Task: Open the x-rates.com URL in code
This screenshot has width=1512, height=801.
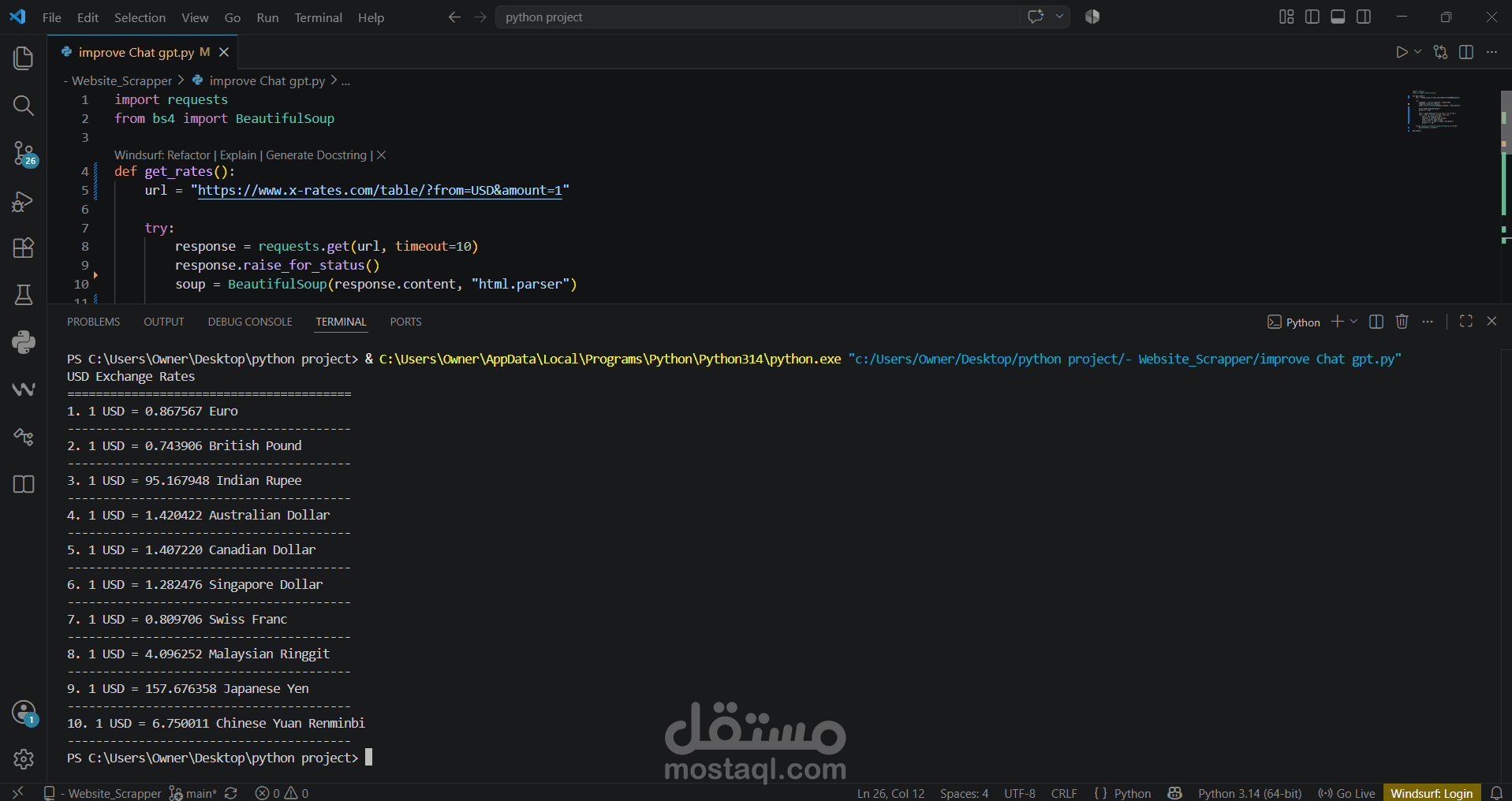Action: (379, 190)
